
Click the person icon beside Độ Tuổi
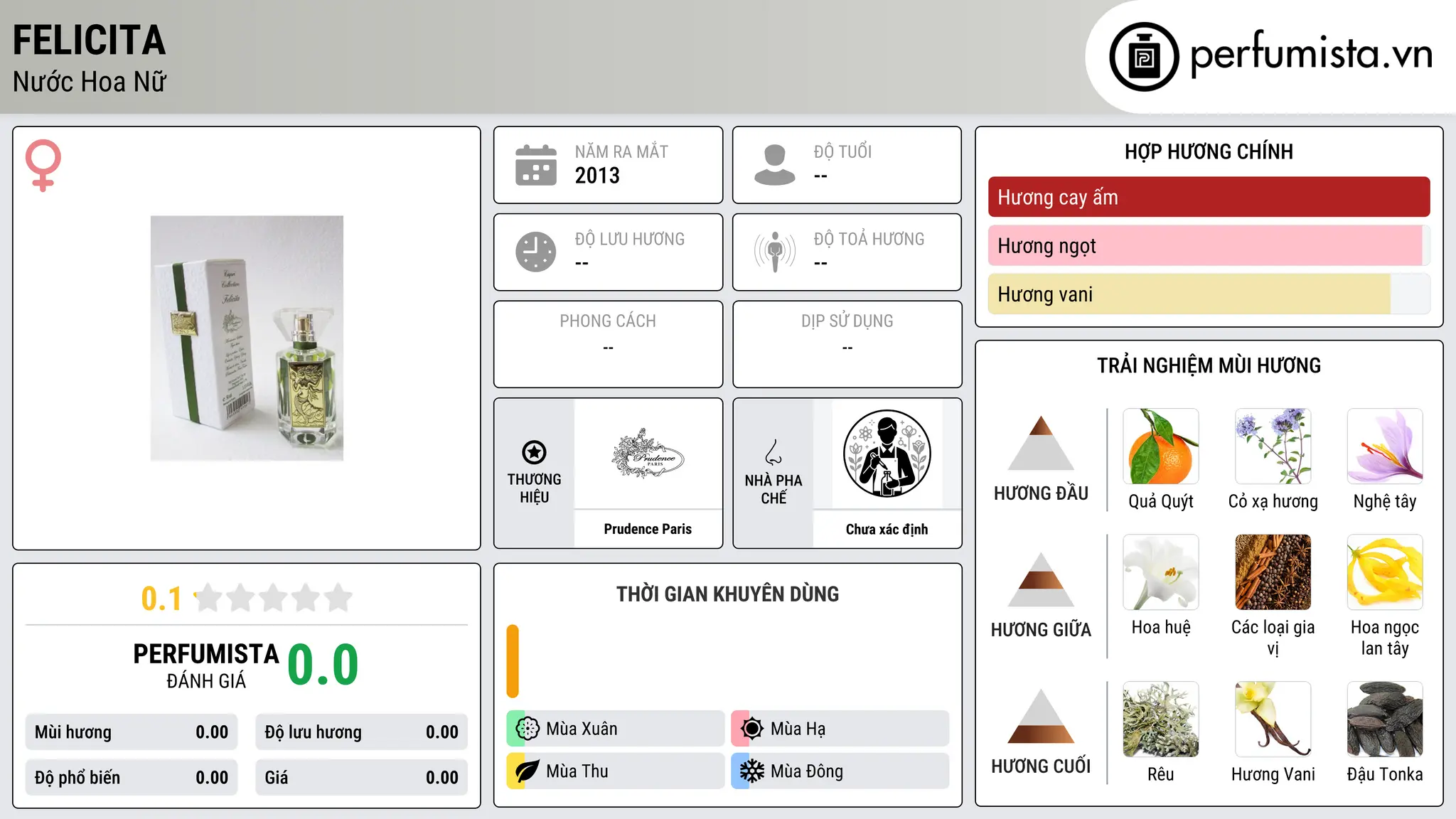(x=775, y=165)
